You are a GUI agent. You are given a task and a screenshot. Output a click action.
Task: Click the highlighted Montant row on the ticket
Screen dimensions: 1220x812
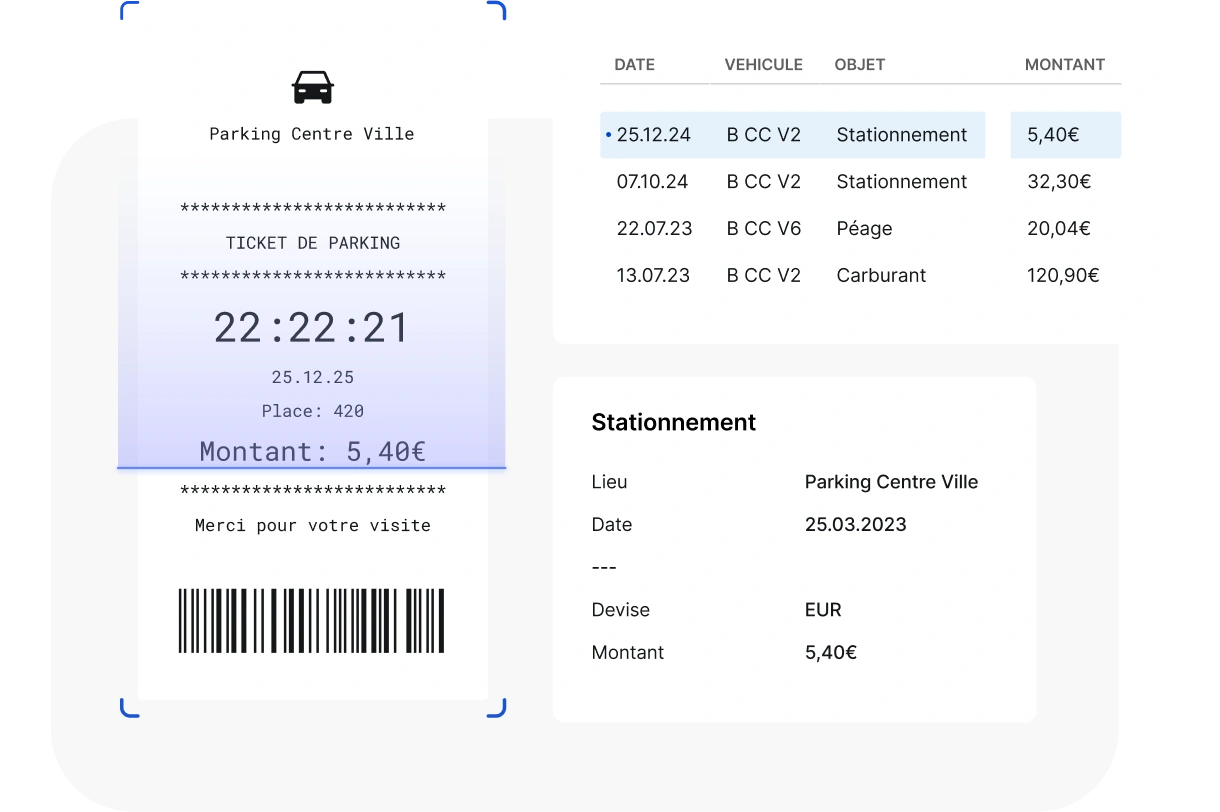(311, 451)
